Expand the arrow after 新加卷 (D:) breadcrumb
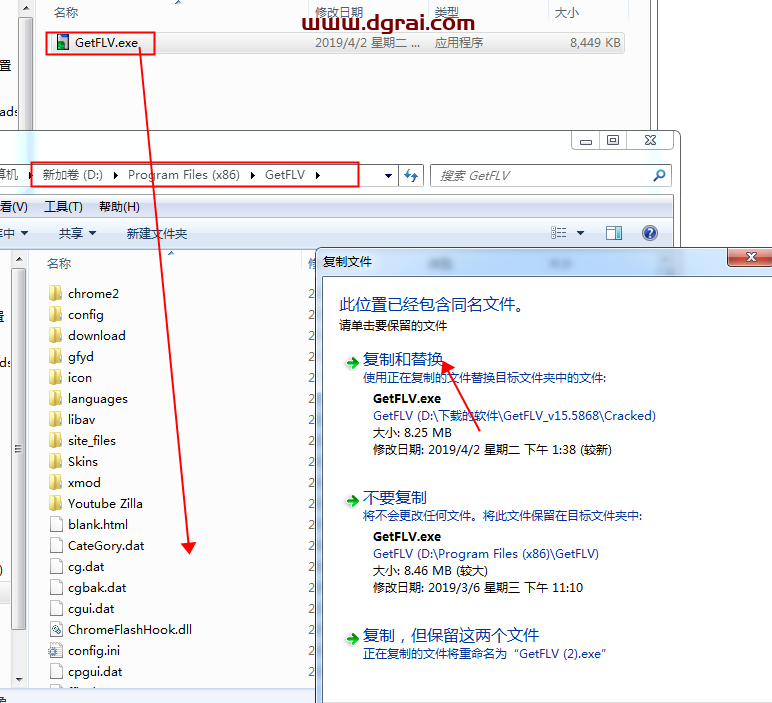772x703 pixels. tap(116, 175)
